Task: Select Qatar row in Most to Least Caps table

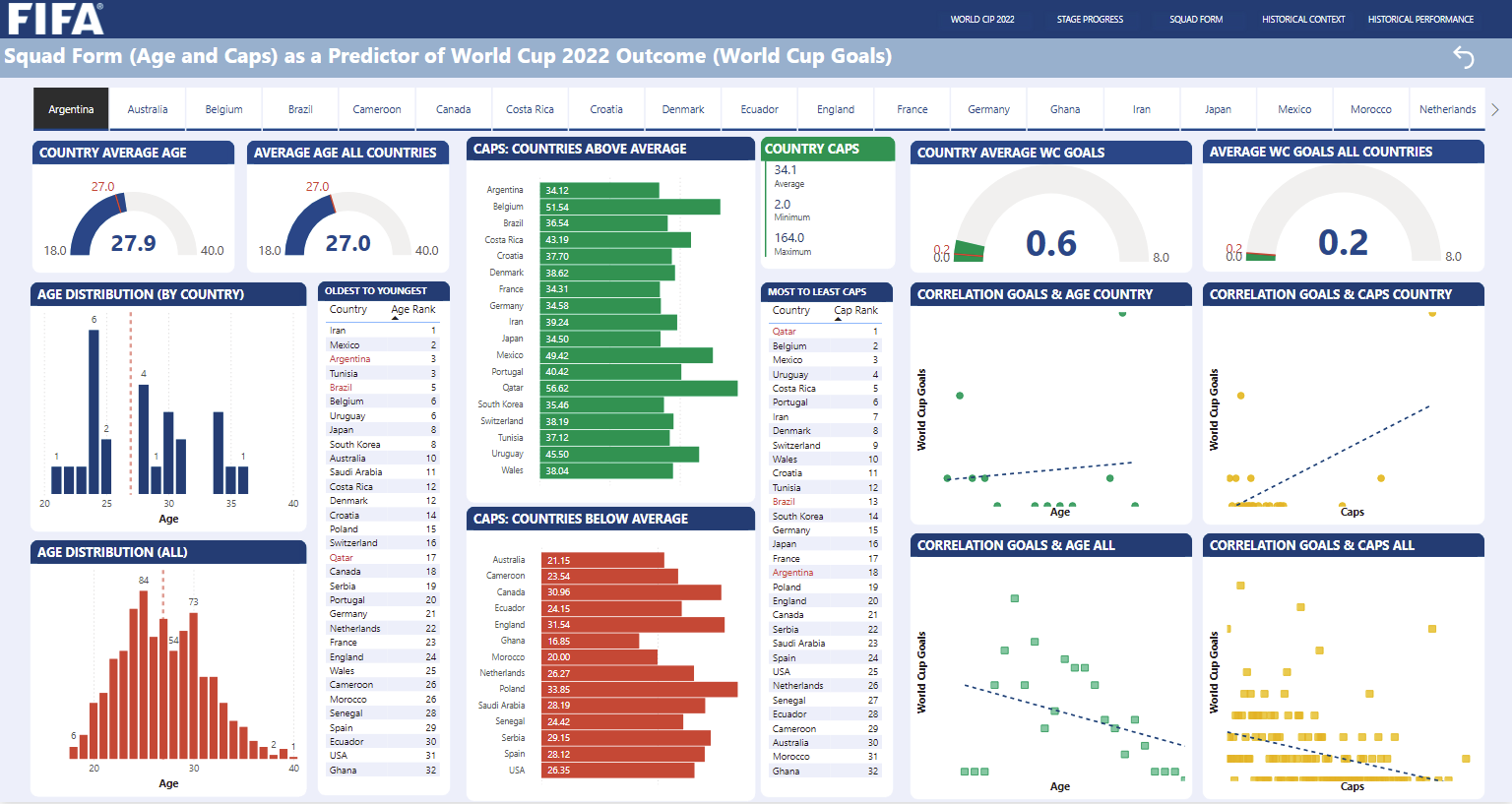Action: click(826, 332)
